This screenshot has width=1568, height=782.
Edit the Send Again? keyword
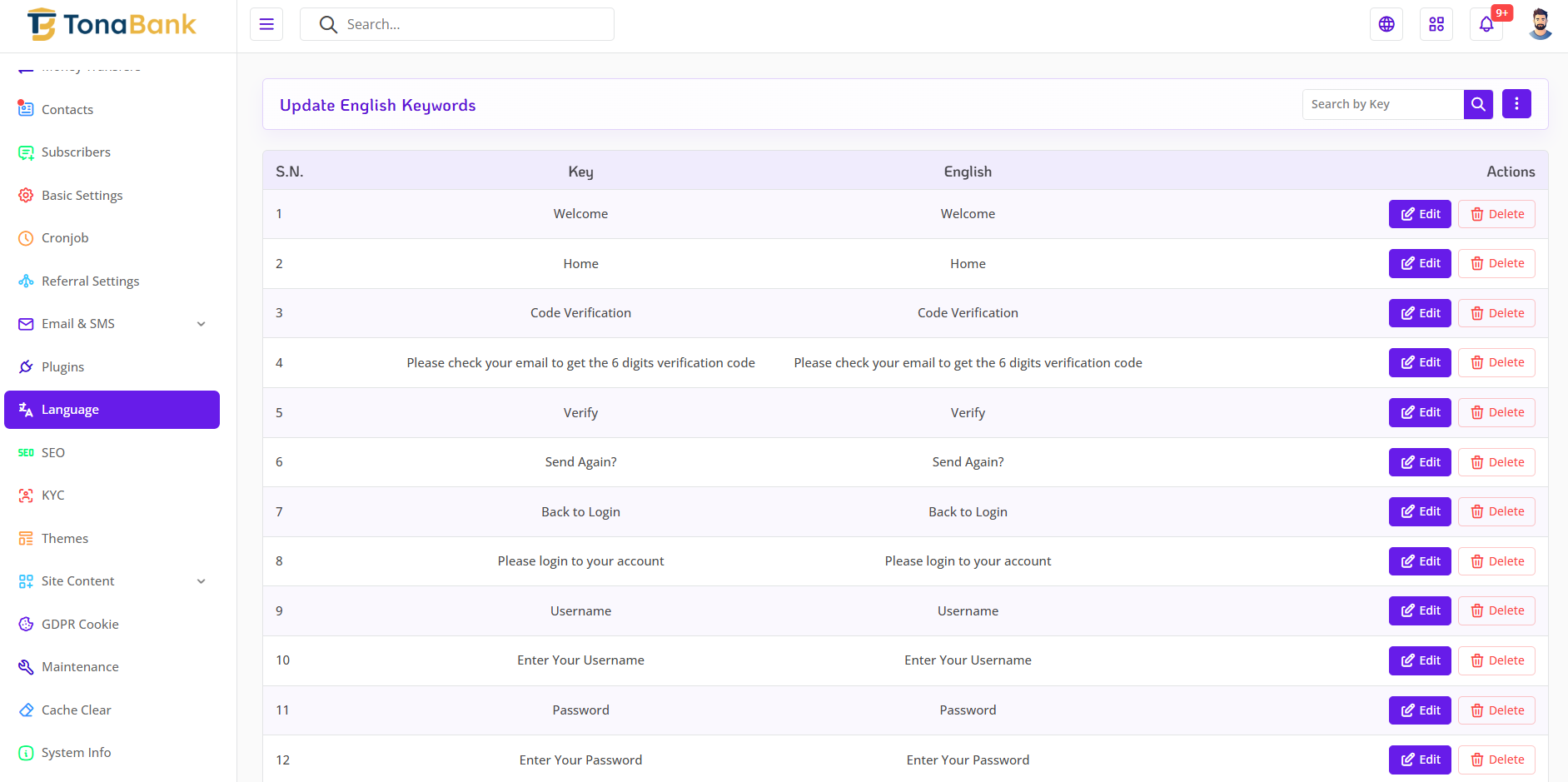click(1420, 462)
